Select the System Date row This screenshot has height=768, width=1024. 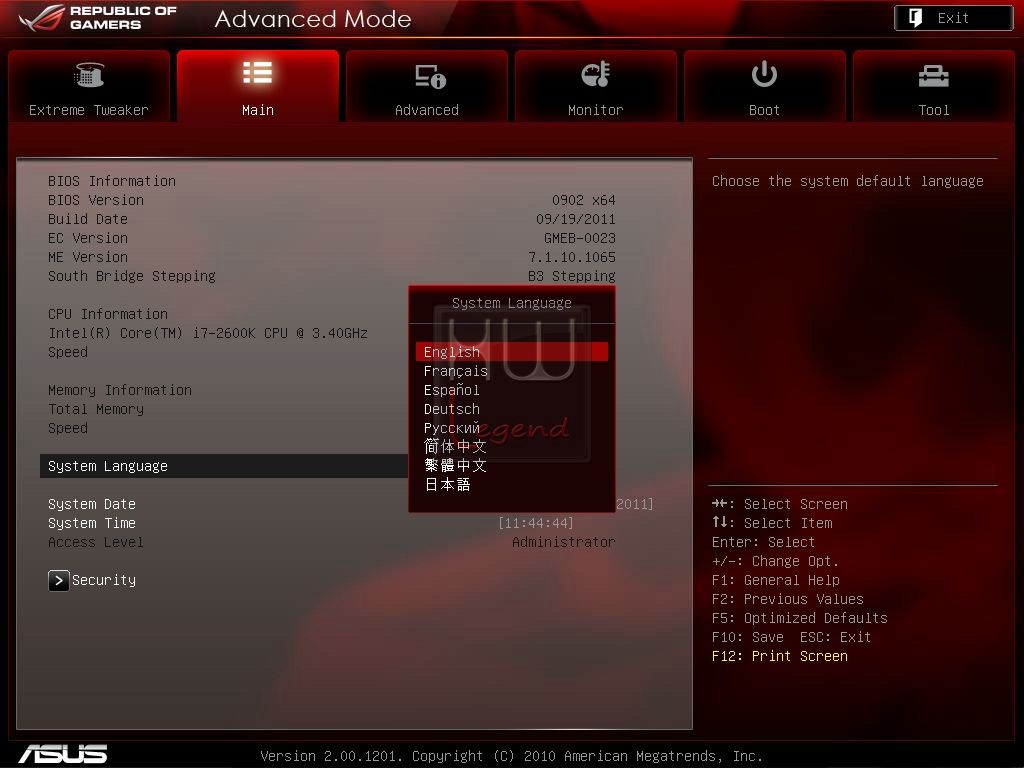click(91, 504)
